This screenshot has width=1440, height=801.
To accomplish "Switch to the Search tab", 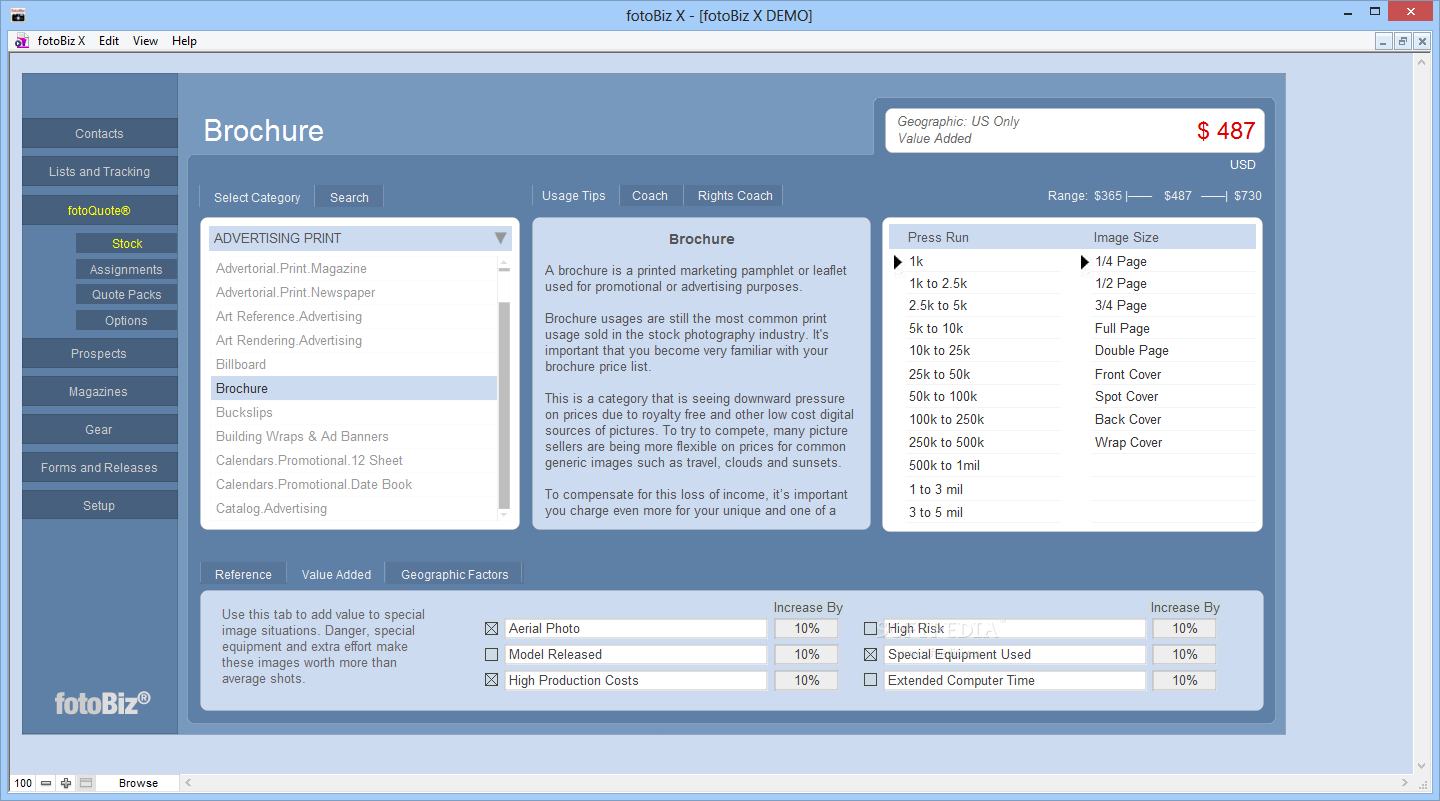I will (x=349, y=197).
